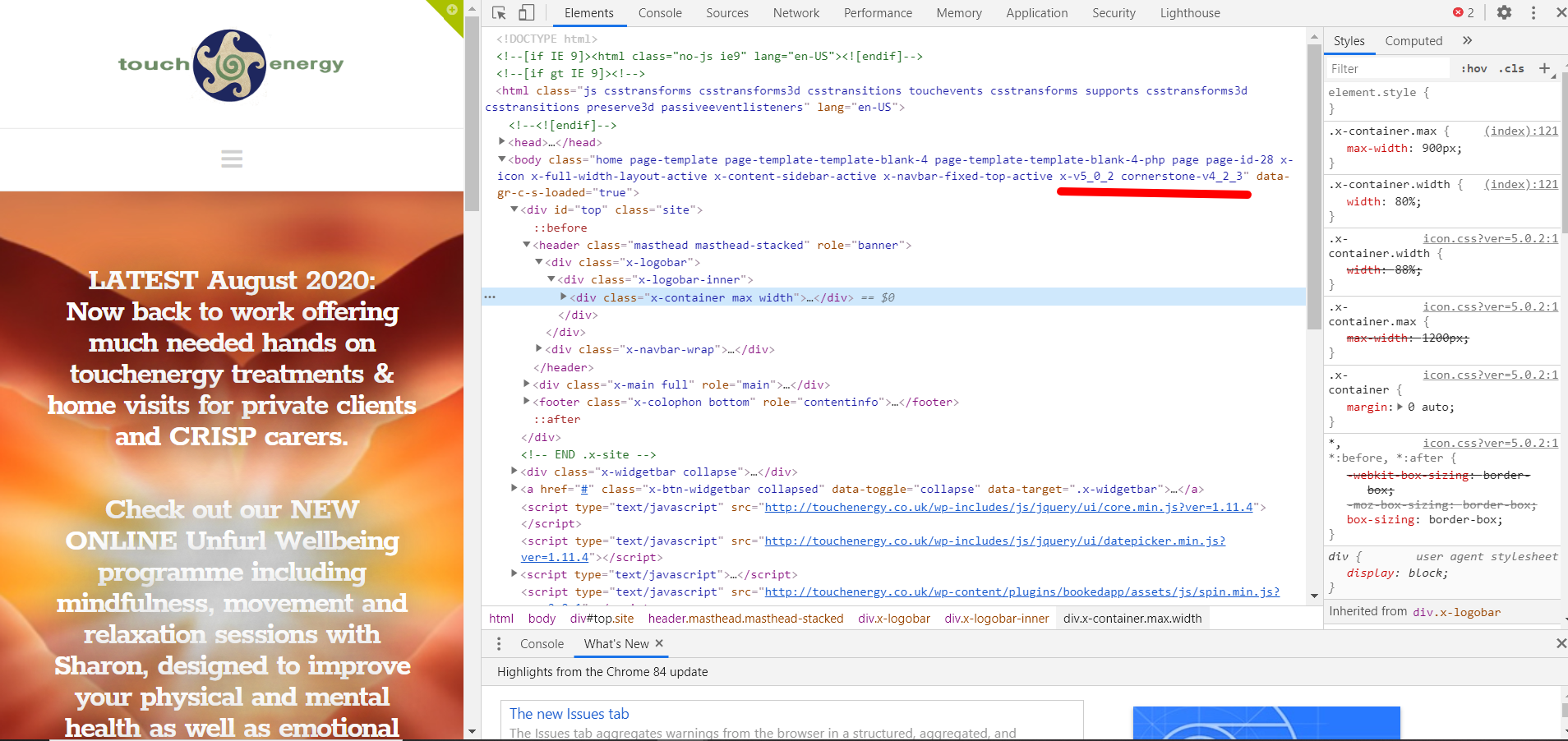Open the Lighthouse tab
The height and width of the screenshot is (741, 1568).
pyautogui.click(x=1190, y=13)
